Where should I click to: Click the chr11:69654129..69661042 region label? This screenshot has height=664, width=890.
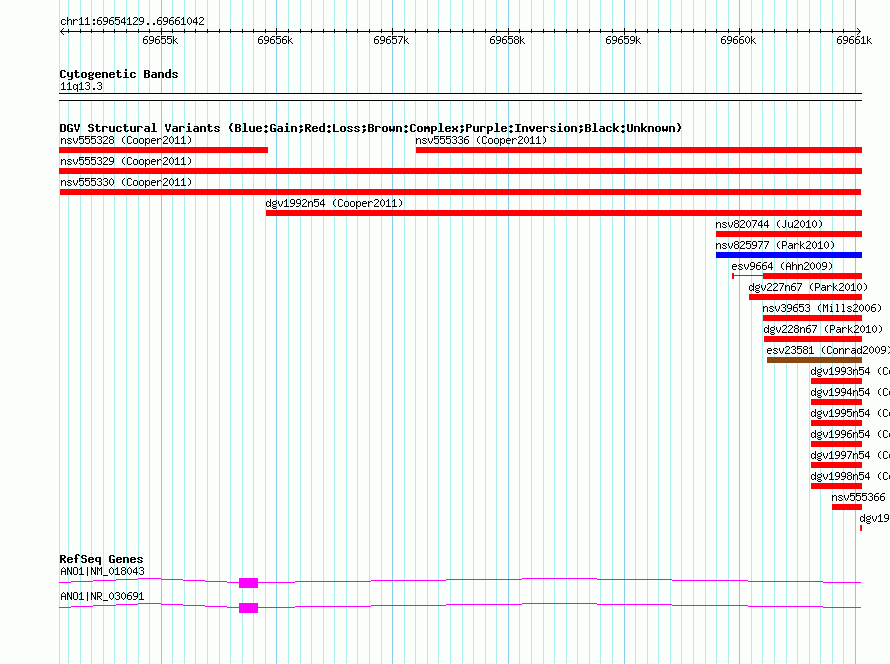tap(132, 21)
